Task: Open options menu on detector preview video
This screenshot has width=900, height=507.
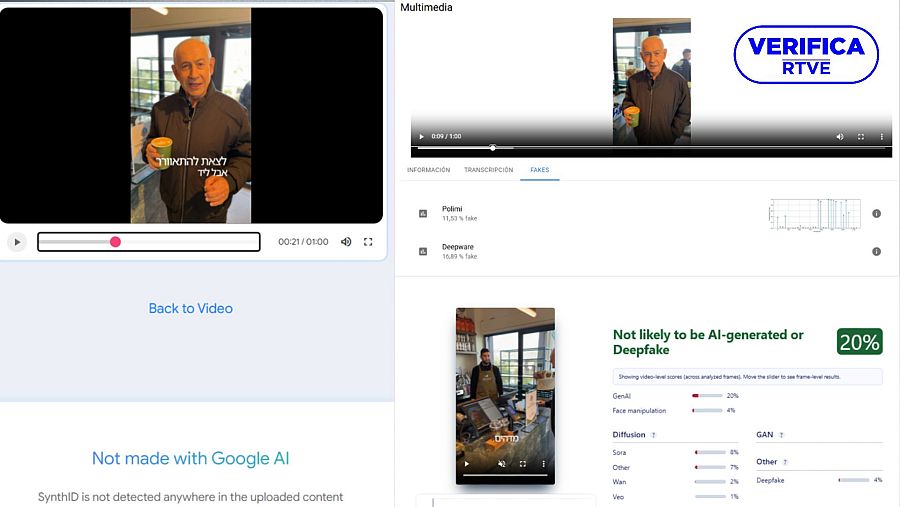Action: tap(544, 464)
